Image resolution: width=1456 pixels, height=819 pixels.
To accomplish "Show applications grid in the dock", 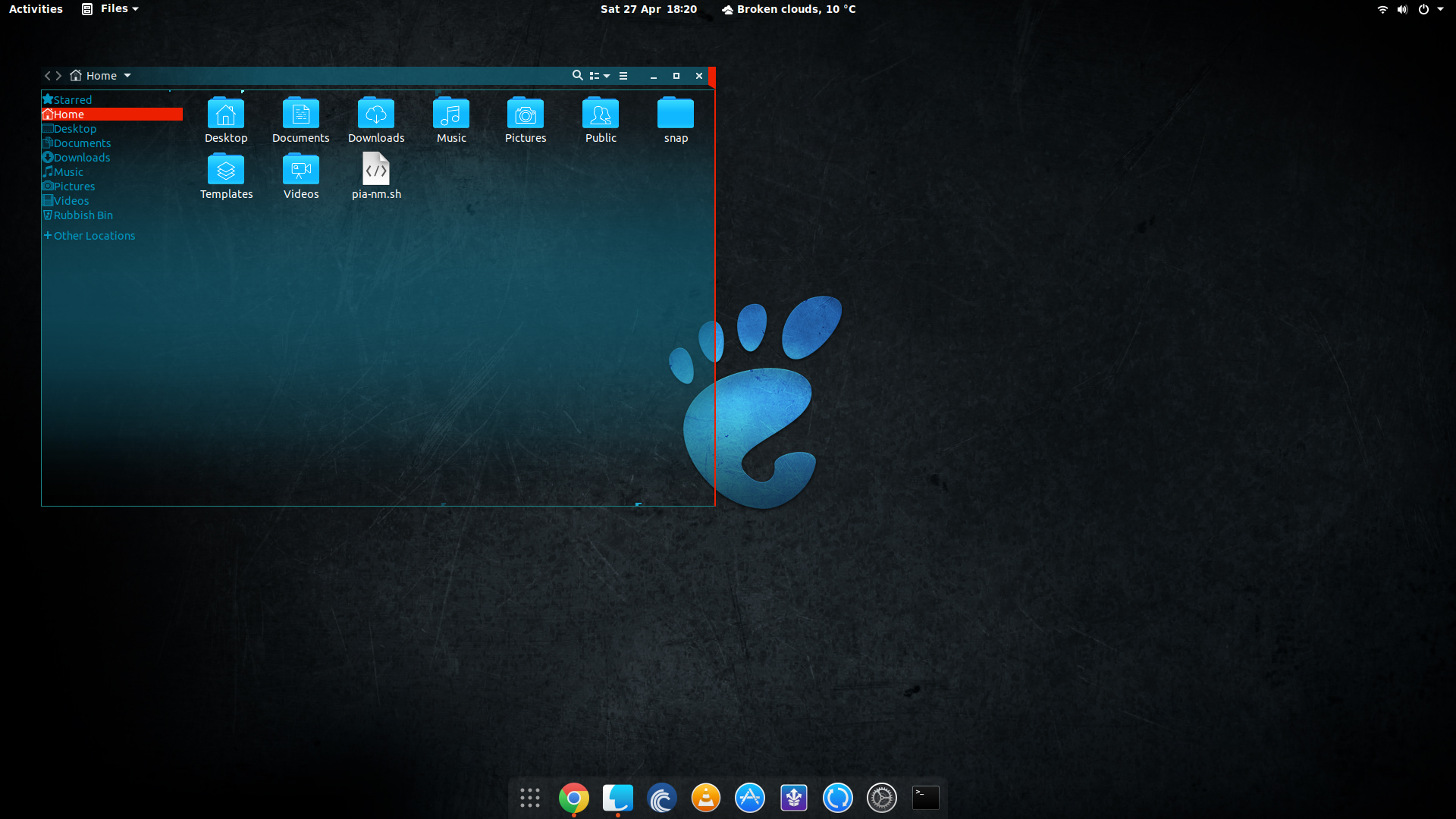I will coord(530,798).
